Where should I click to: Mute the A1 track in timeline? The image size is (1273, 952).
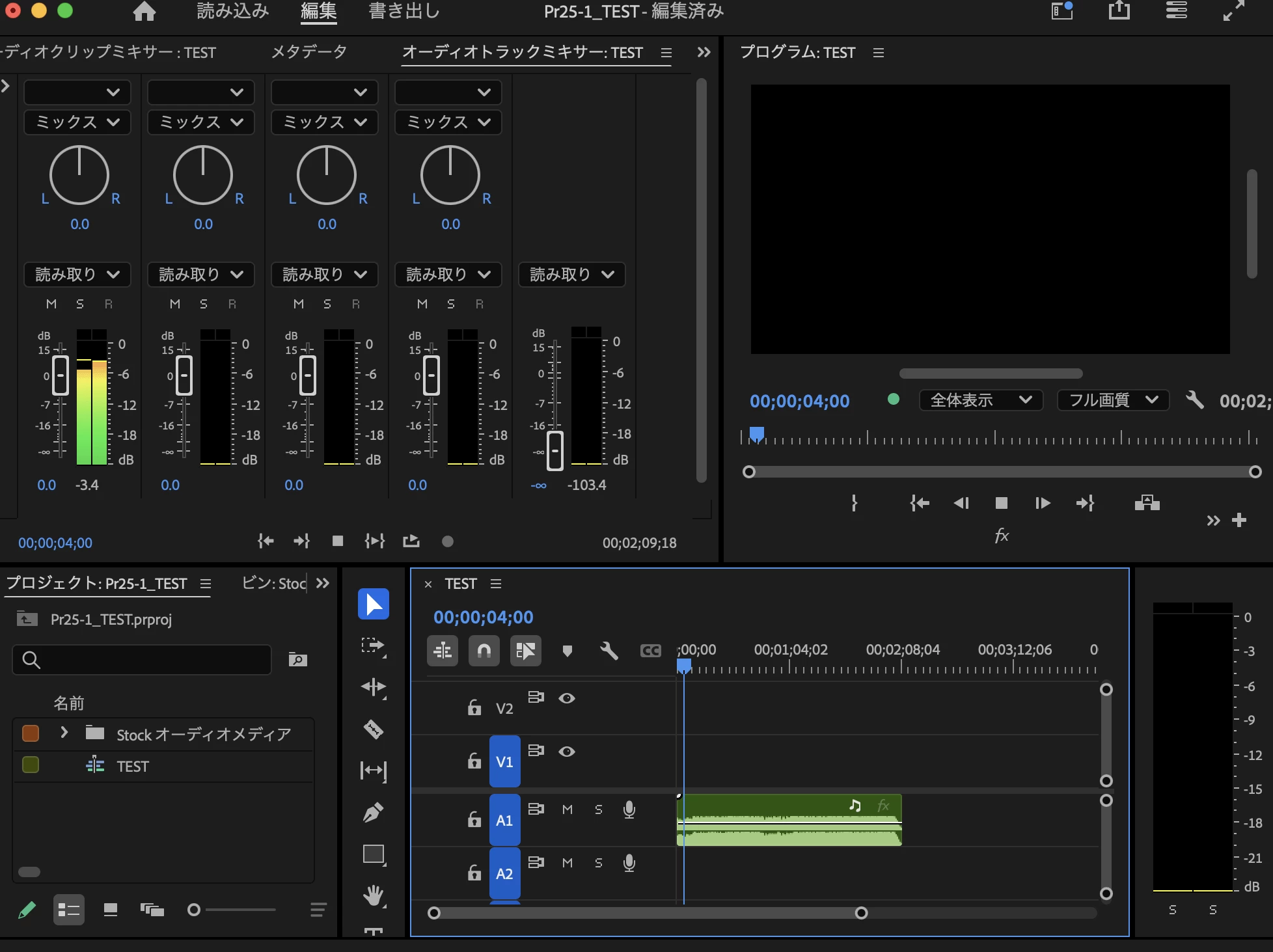tap(567, 809)
